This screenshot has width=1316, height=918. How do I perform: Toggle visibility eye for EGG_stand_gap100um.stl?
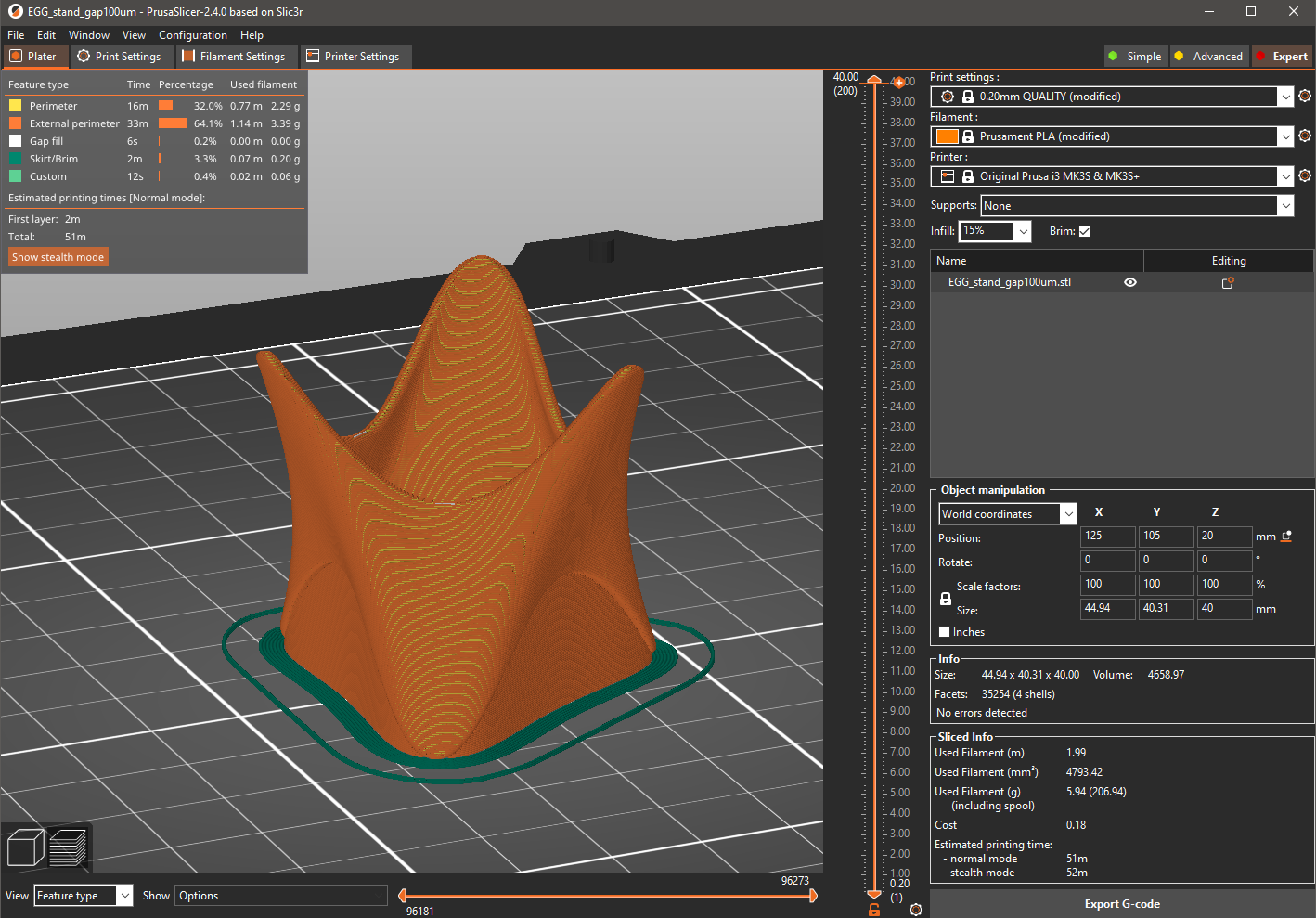(x=1130, y=282)
